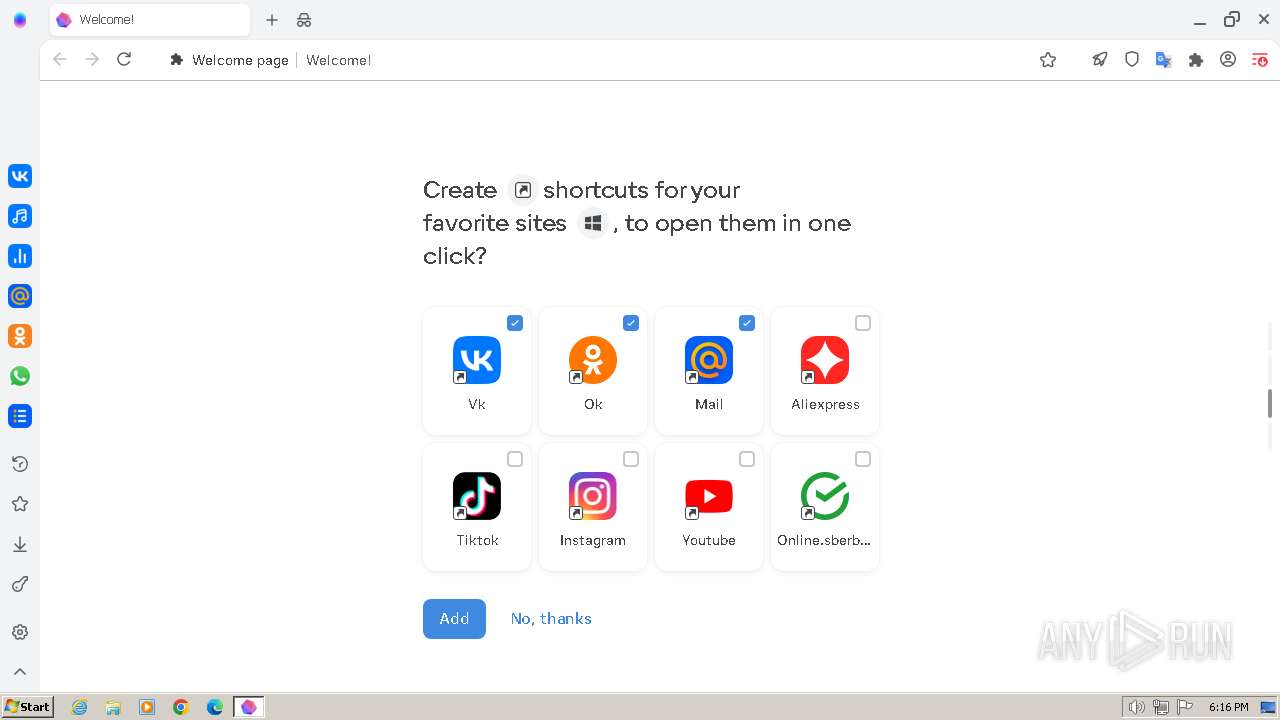Click the taskbar clock showing 6:16 PM
This screenshot has width=1280, height=720.
point(1228,707)
